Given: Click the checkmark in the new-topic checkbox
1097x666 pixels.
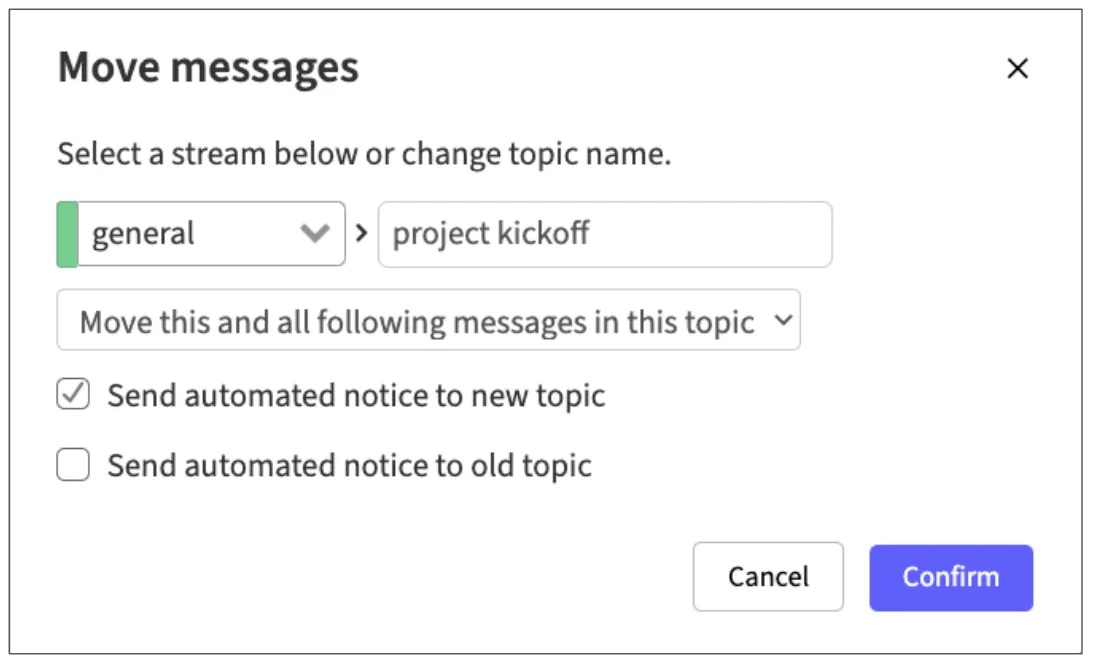Looking at the screenshot, I should pos(73,395).
